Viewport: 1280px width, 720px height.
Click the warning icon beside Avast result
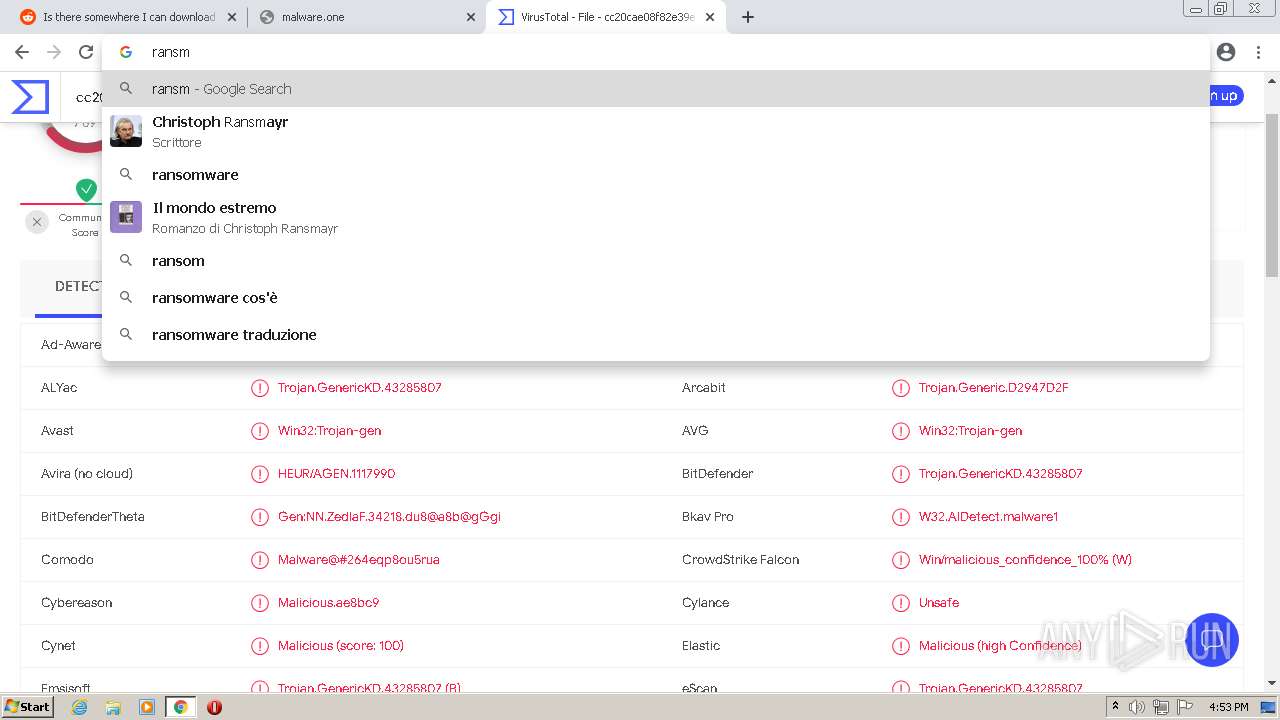[x=260, y=431]
